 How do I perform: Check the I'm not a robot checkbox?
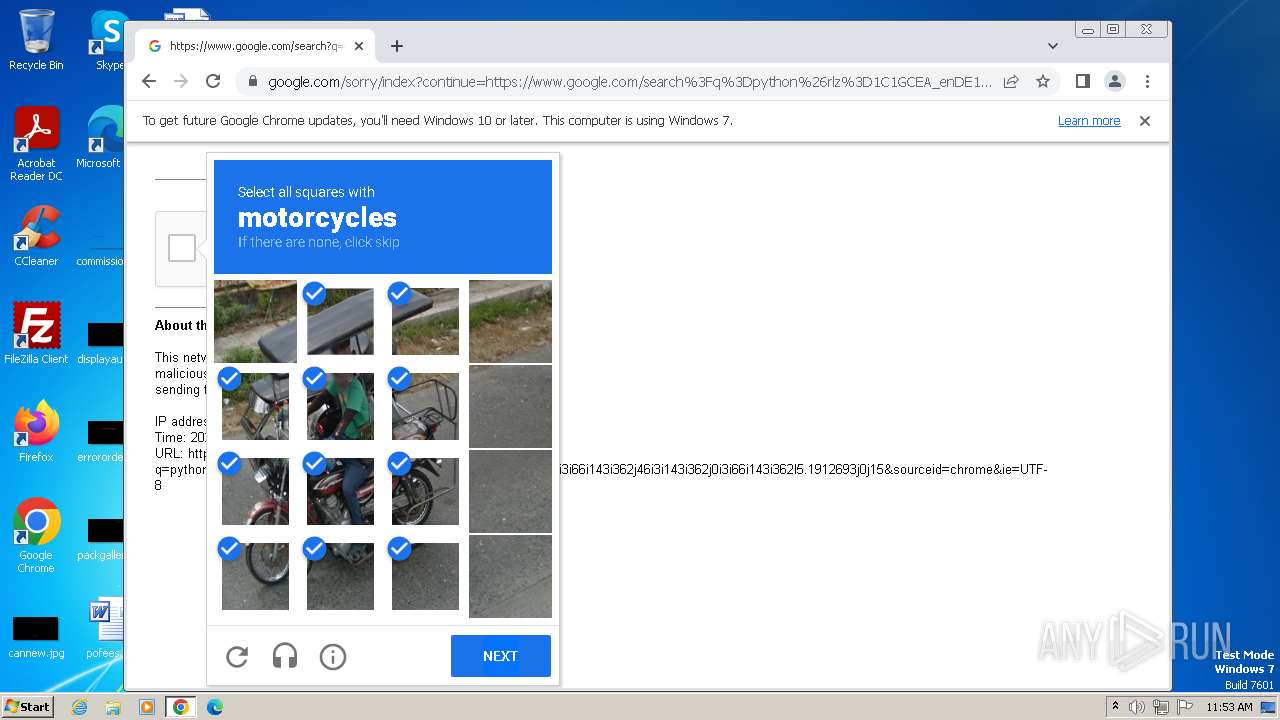182,248
